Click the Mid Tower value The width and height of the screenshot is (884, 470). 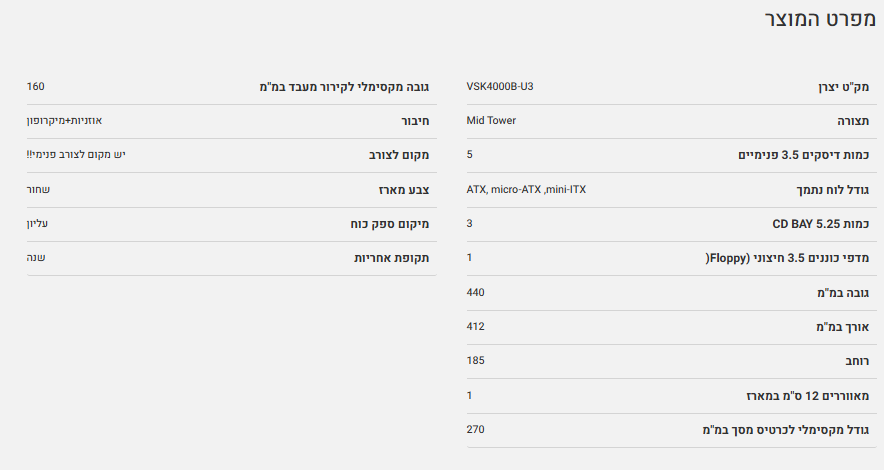491,121
